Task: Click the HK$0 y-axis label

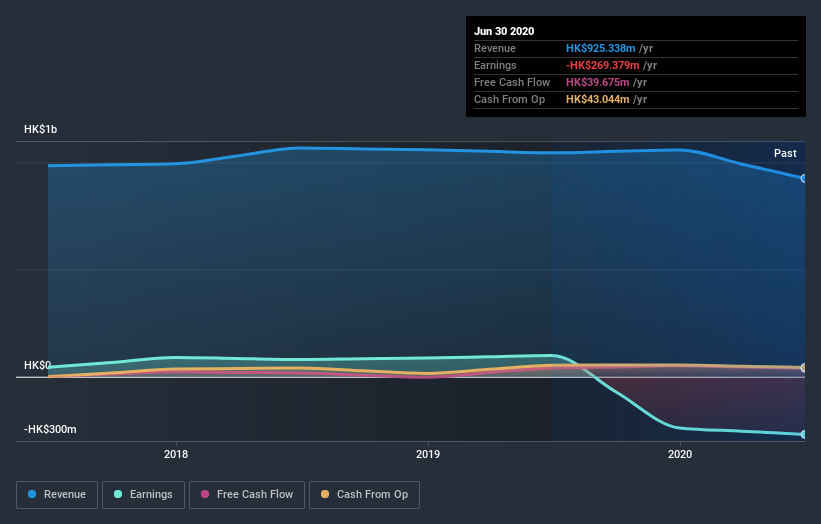Action: [x=37, y=365]
